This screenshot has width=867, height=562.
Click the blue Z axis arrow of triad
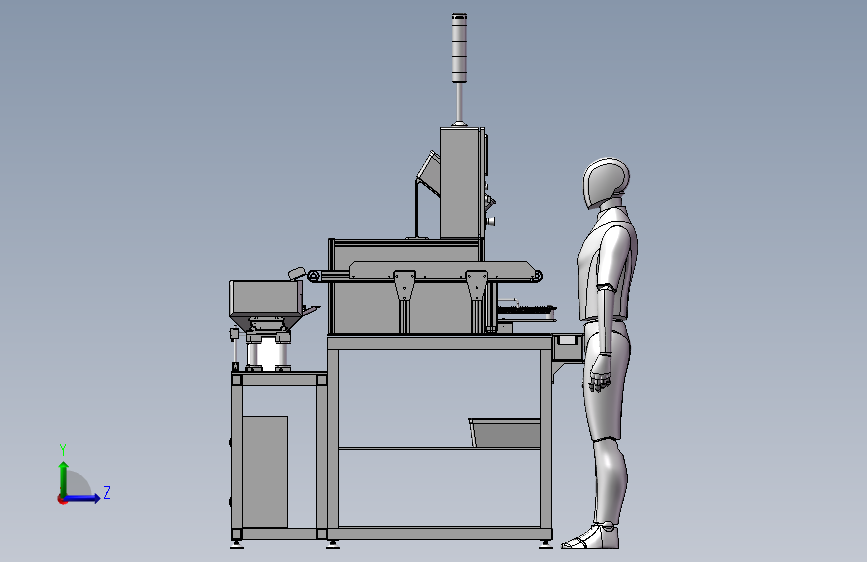coord(83,498)
